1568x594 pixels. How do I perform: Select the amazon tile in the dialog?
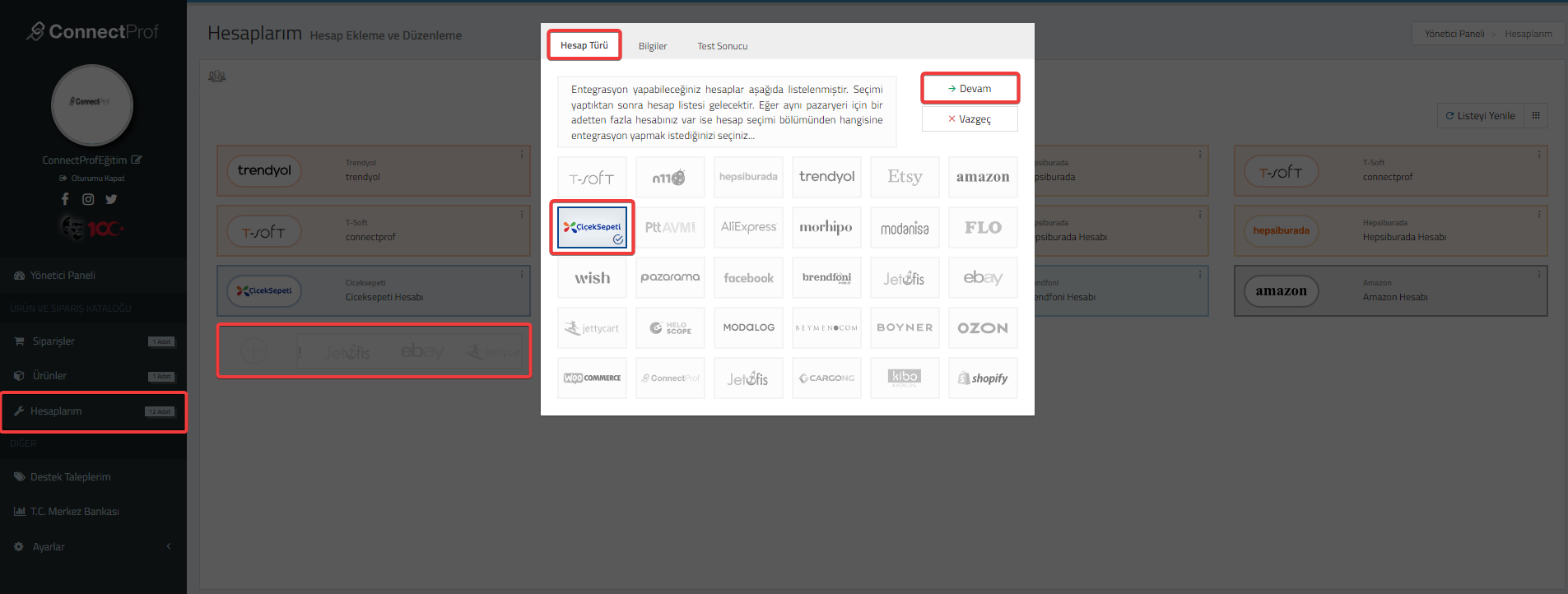click(x=983, y=177)
